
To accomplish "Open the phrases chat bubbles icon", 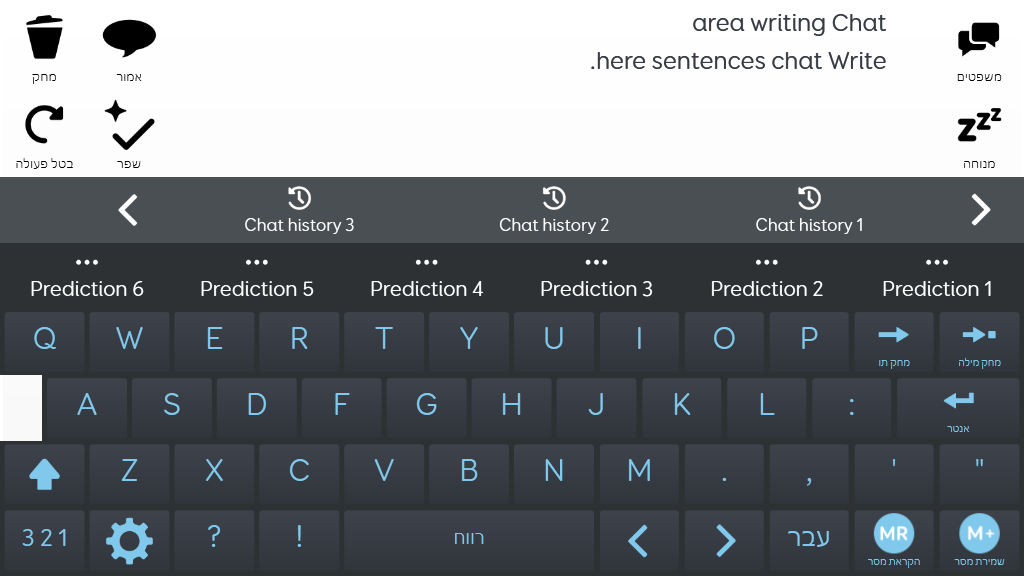I will pos(978,39).
